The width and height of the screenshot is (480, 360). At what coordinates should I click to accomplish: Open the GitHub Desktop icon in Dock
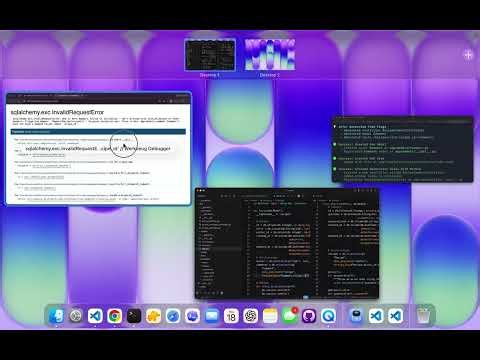coord(309,316)
